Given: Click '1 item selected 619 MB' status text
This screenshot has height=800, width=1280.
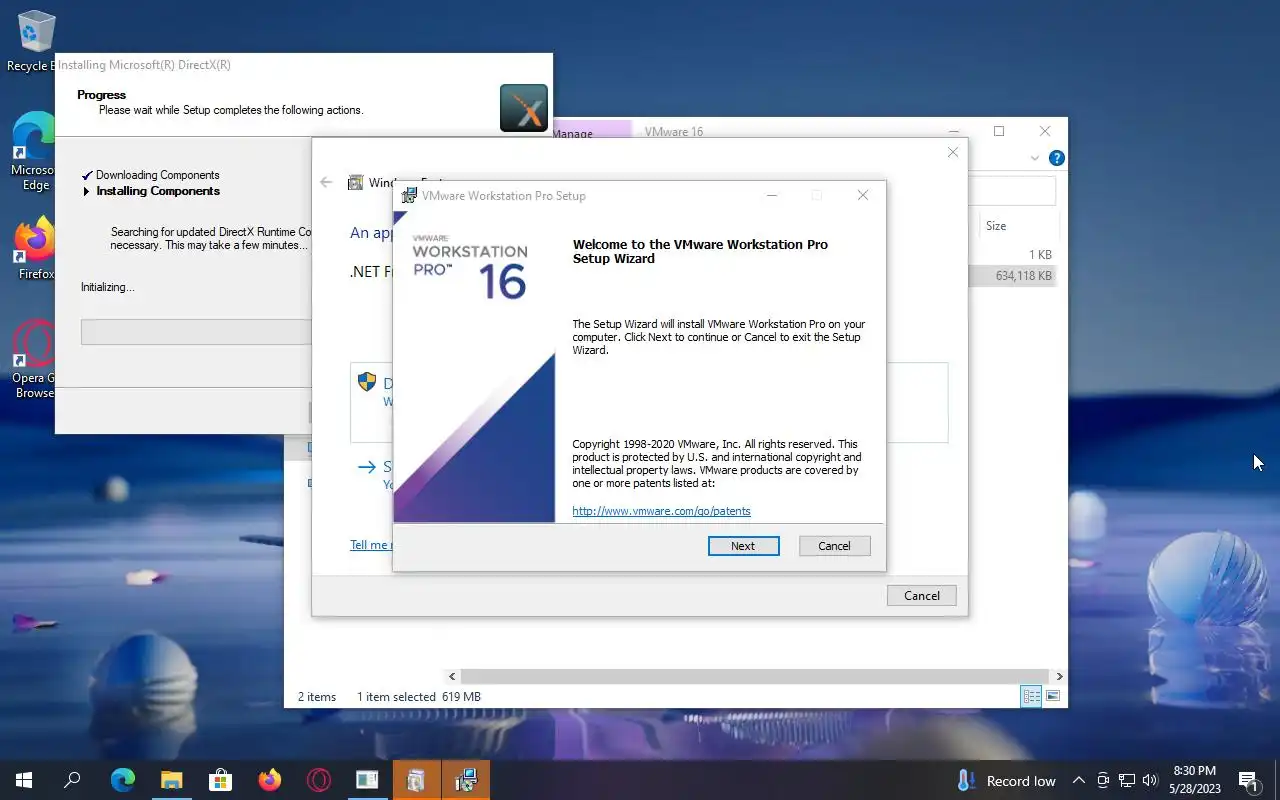Looking at the screenshot, I should [x=418, y=696].
